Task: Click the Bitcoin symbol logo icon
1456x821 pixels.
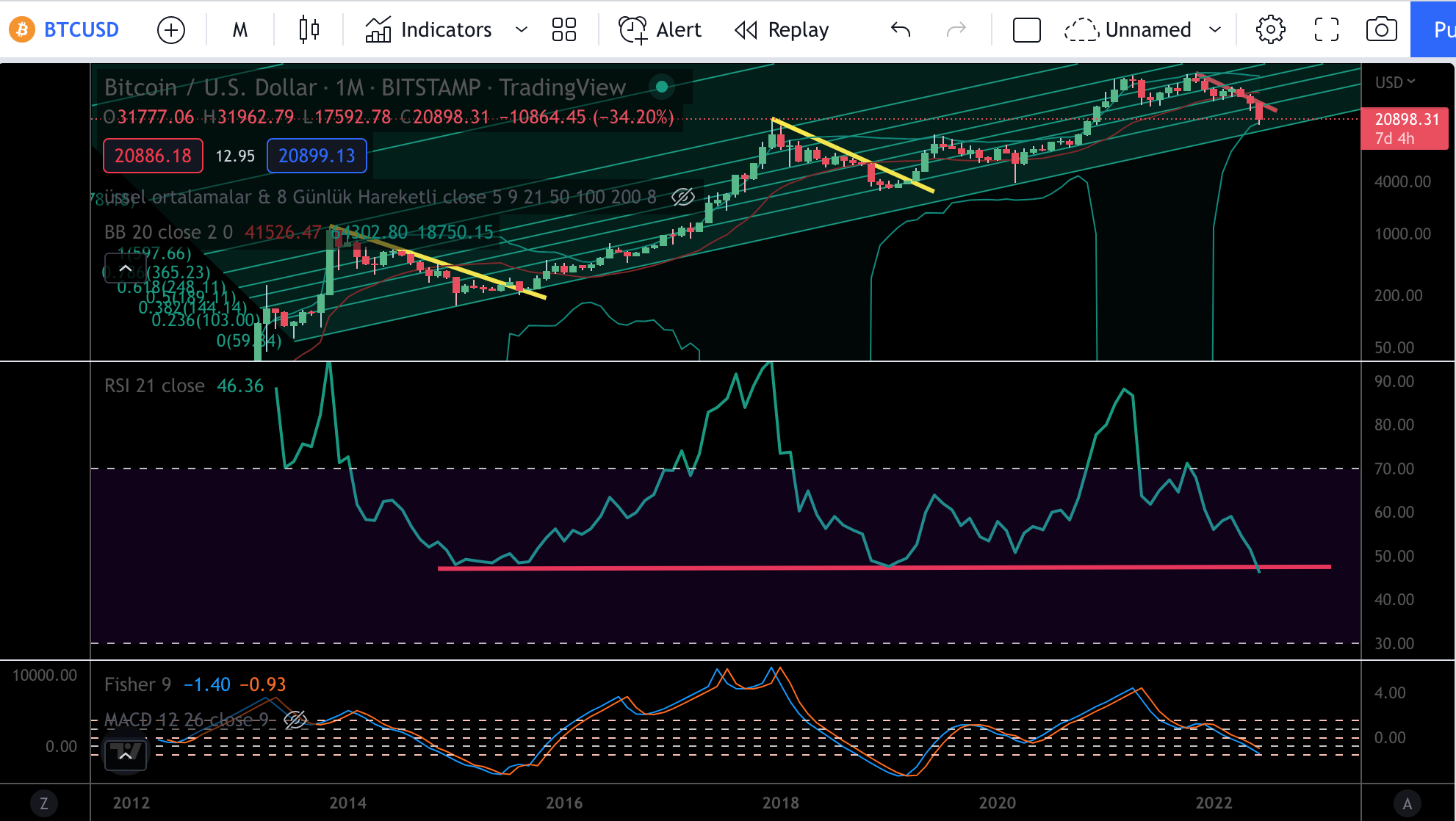Action: [21, 29]
